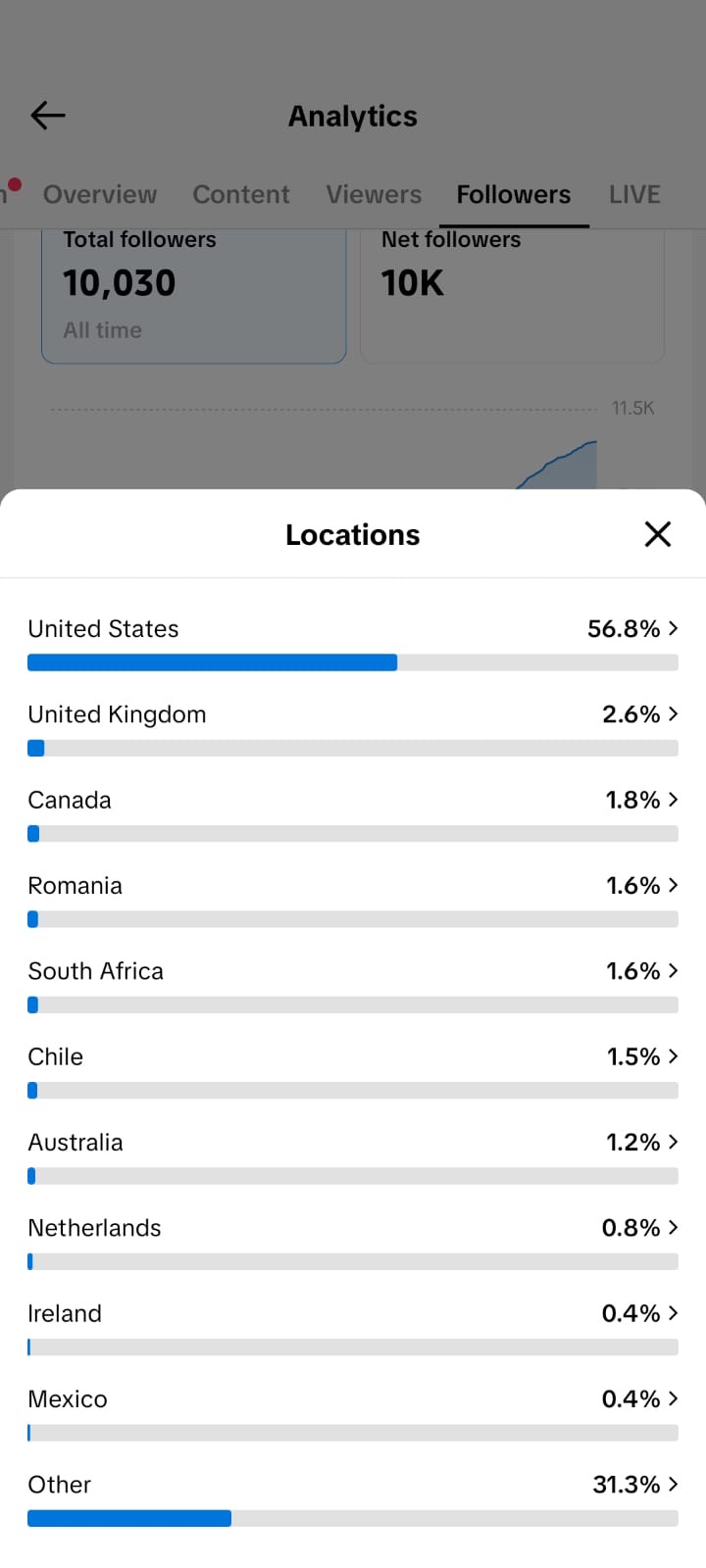The height and width of the screenshot is (1568, 706).
Task: Expand United Kingdom chevron arrow
Action: (x=673, y=713)
